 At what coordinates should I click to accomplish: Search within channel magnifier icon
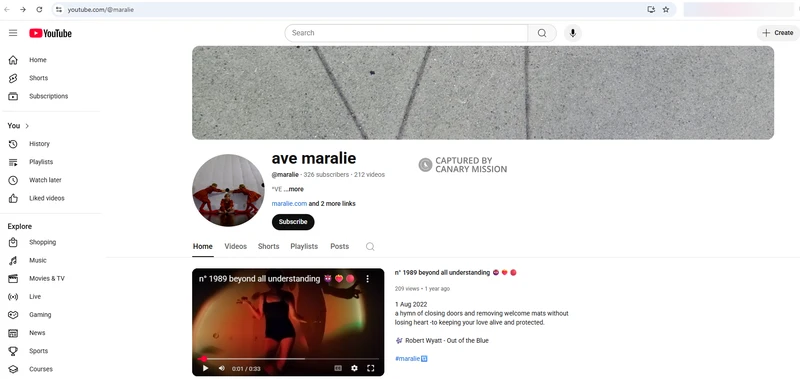tap(370, 247)
